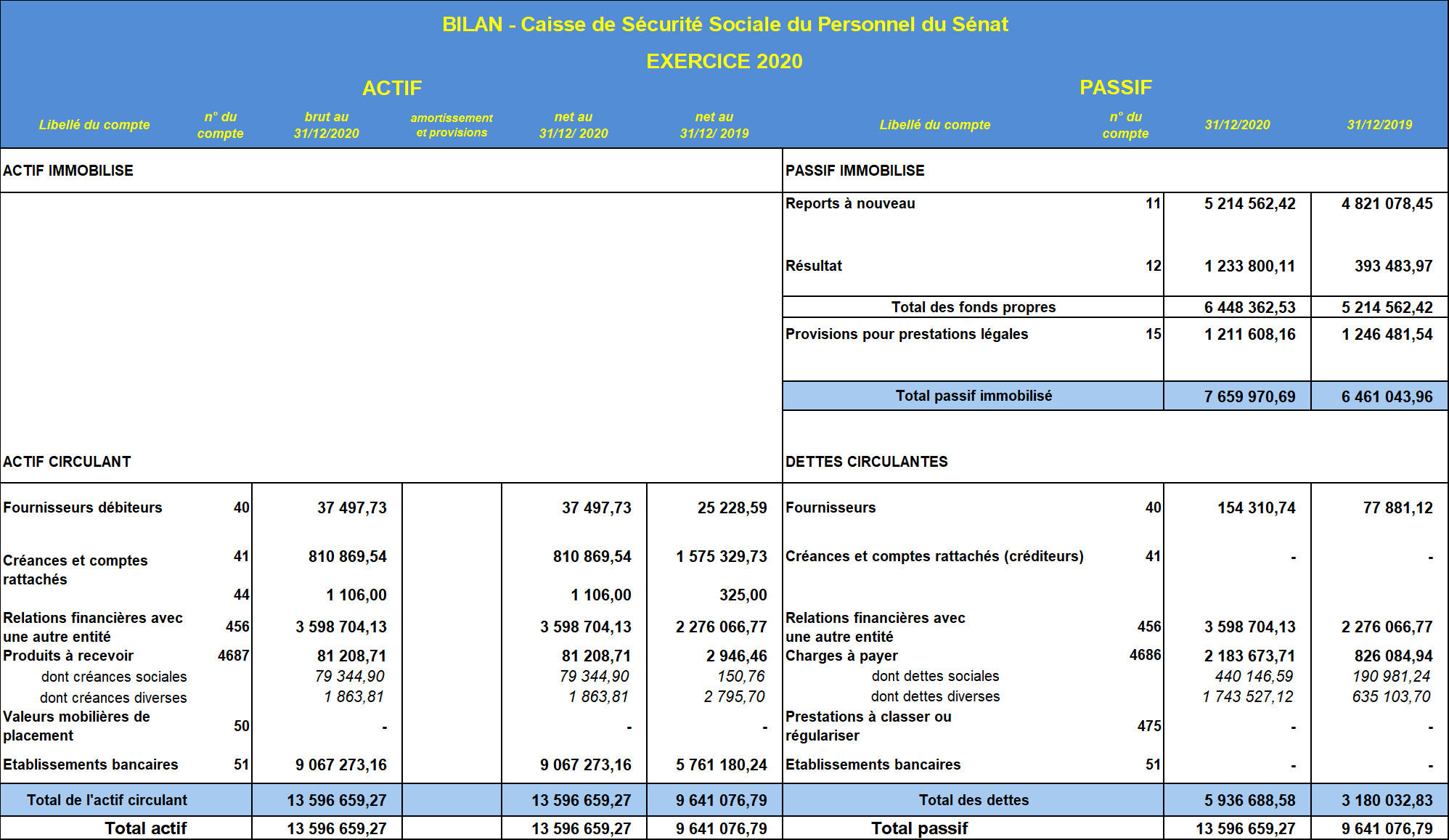1449x840 pixels.
Task: Click the Résultat 2020 value 1 233 800,11
Action: pos(1249,266)
